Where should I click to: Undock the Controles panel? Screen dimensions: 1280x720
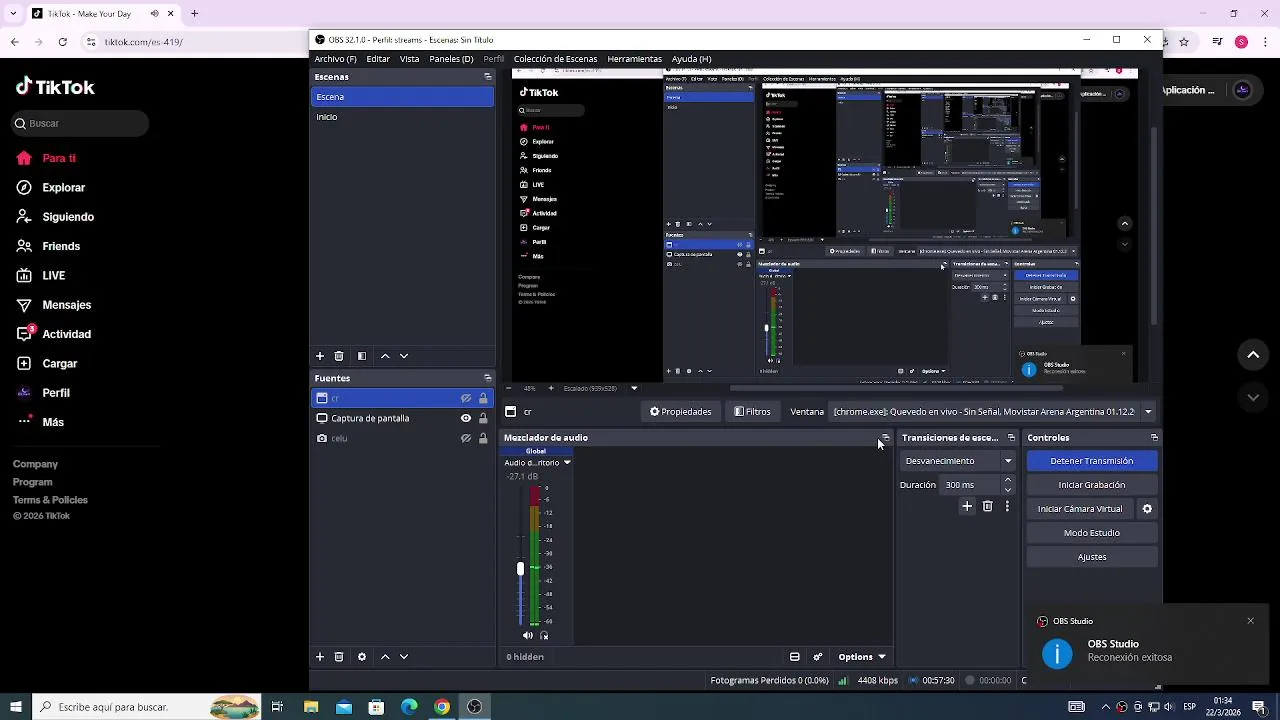point(1154,438)
